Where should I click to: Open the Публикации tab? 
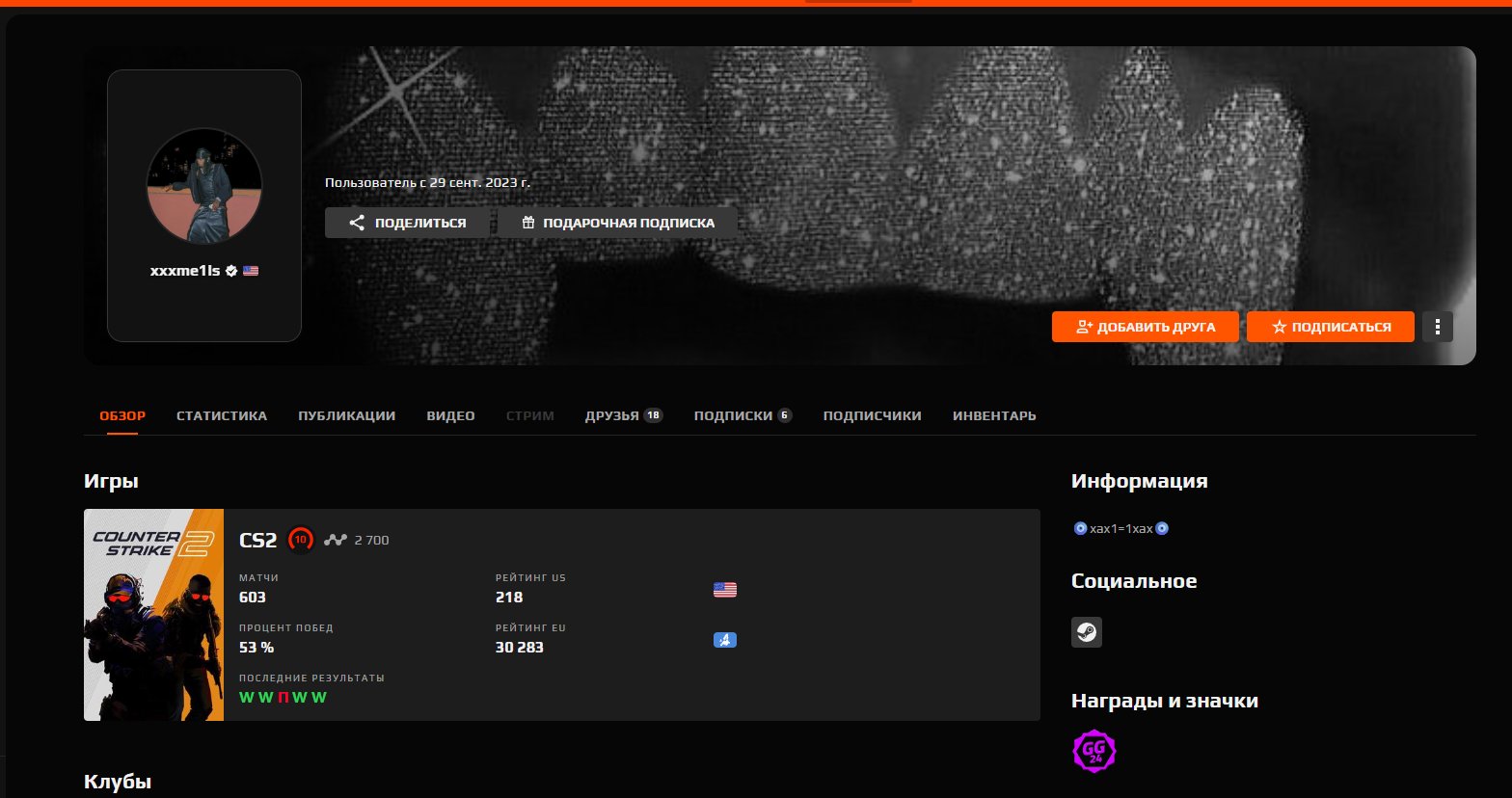pos(347,416)
